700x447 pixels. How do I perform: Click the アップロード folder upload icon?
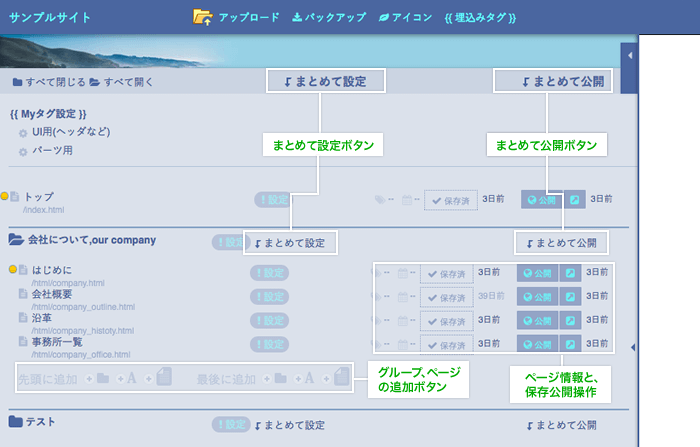pyautogui.click(x=202, y=17)
